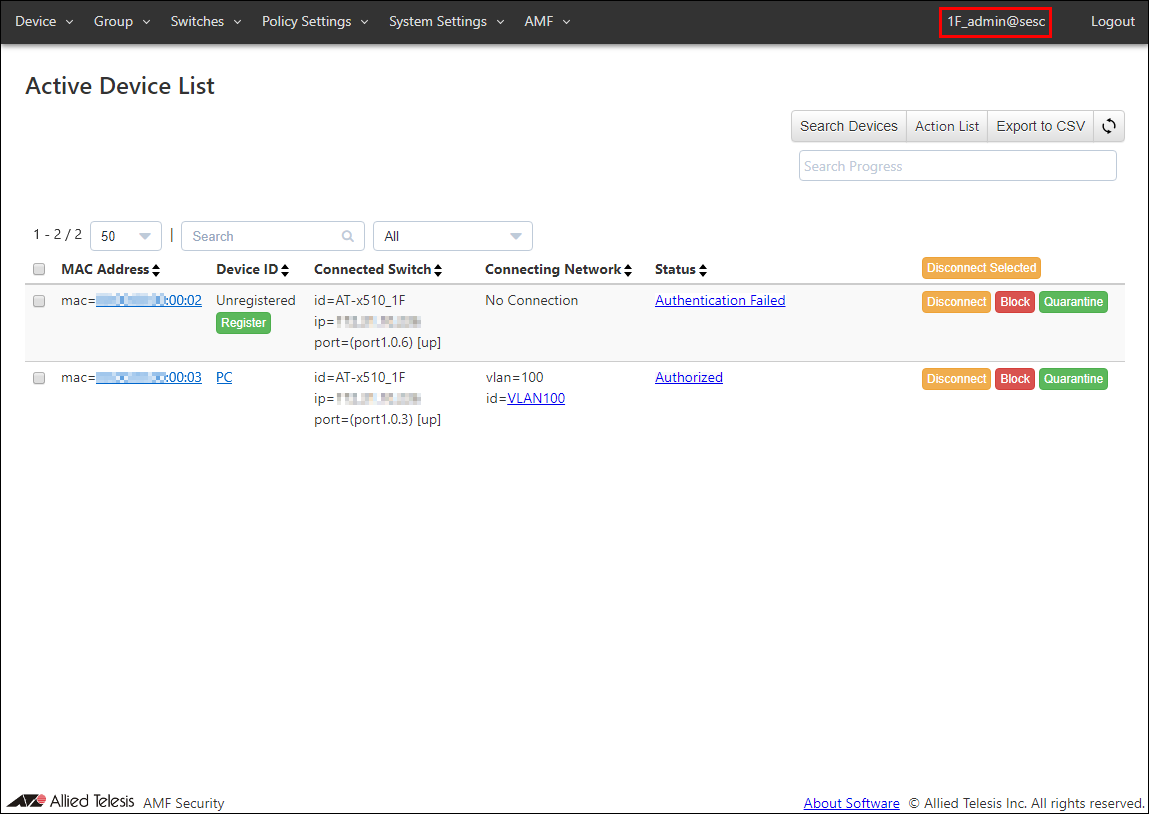The image size is (1149, 814).
Task: Click the Search Progress input field
Action: click(x=957, y=166)
